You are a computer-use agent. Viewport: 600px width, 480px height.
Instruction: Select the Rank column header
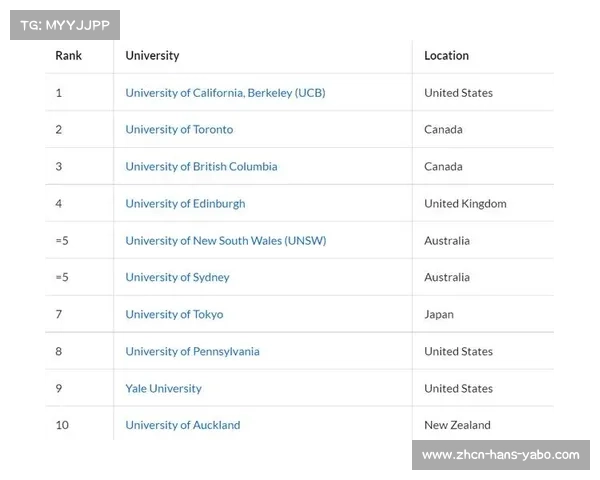[68, 56]
